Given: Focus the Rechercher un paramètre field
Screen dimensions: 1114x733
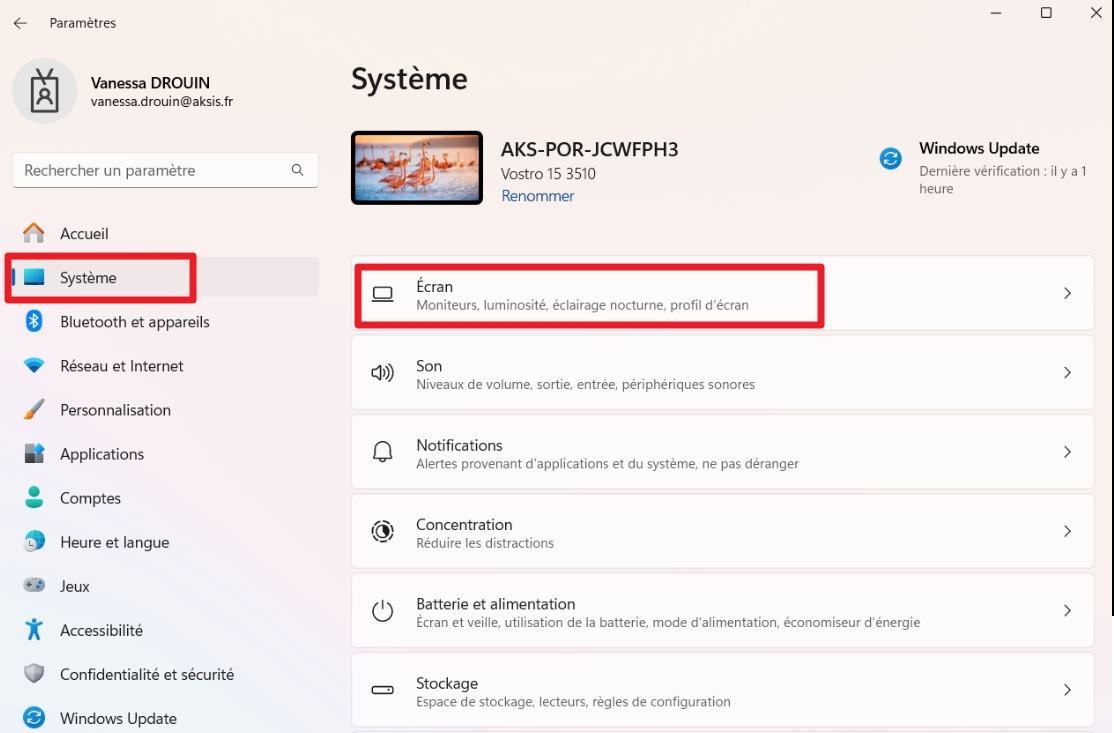Looking at the screenshot, I should click(x=165, y=170).
